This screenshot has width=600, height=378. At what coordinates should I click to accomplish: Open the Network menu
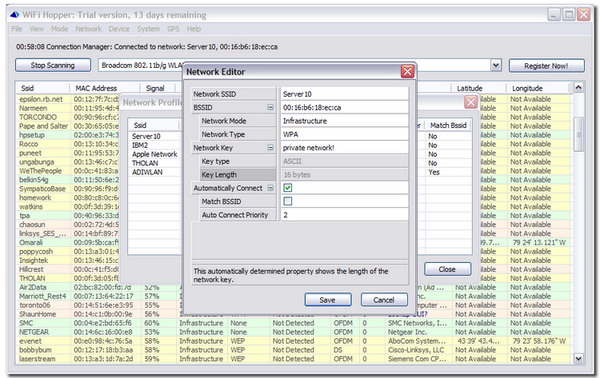88,29
